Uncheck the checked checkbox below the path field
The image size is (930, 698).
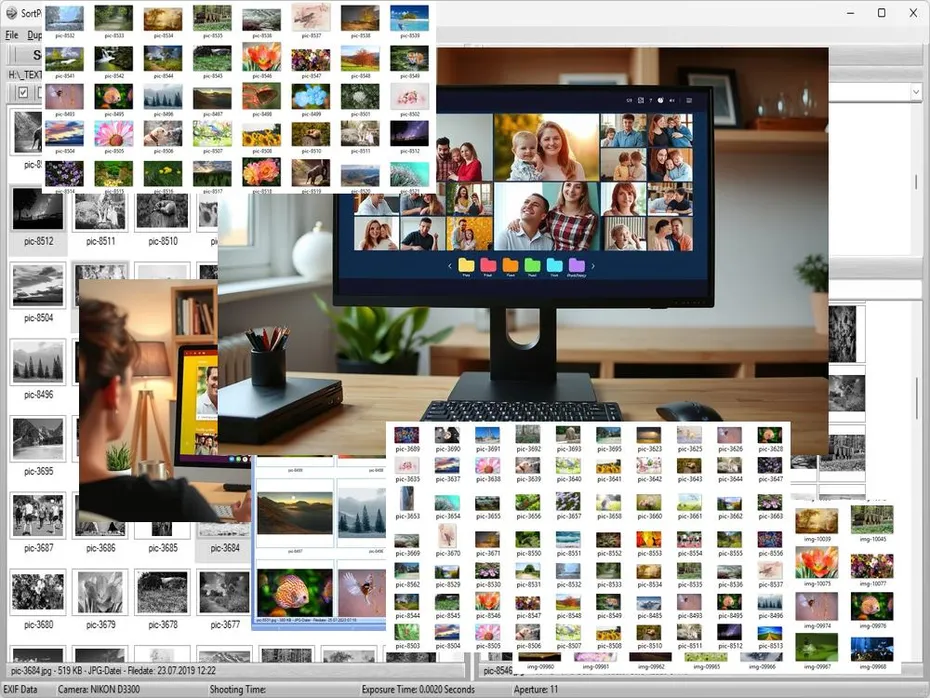click(x=24, y=93)
